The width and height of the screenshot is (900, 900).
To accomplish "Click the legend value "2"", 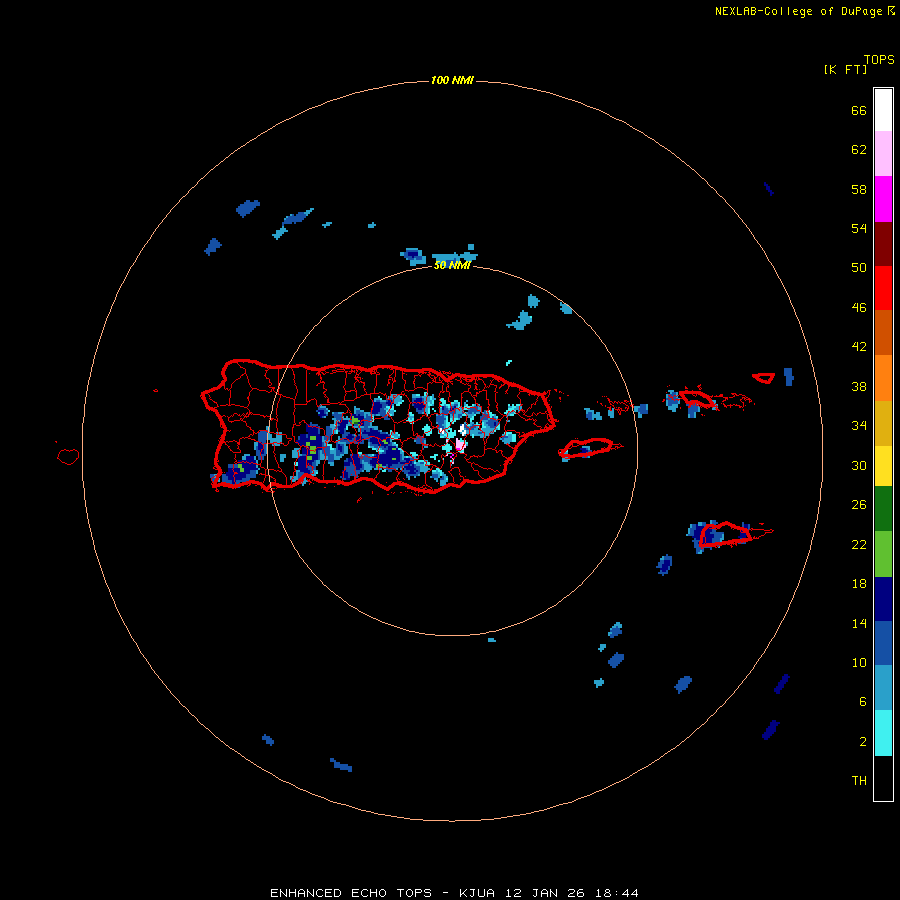I will pyautogui.click(x=863, y=742).
